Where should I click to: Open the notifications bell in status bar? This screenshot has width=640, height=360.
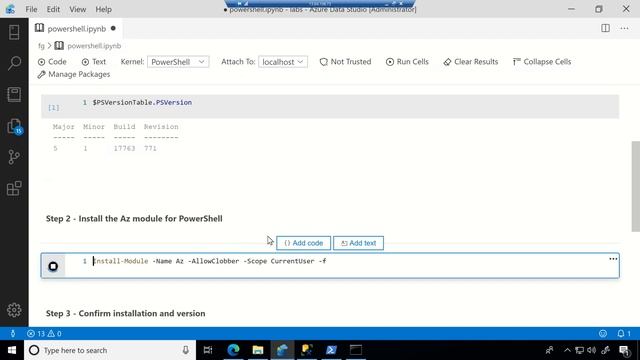pos(624,333)
